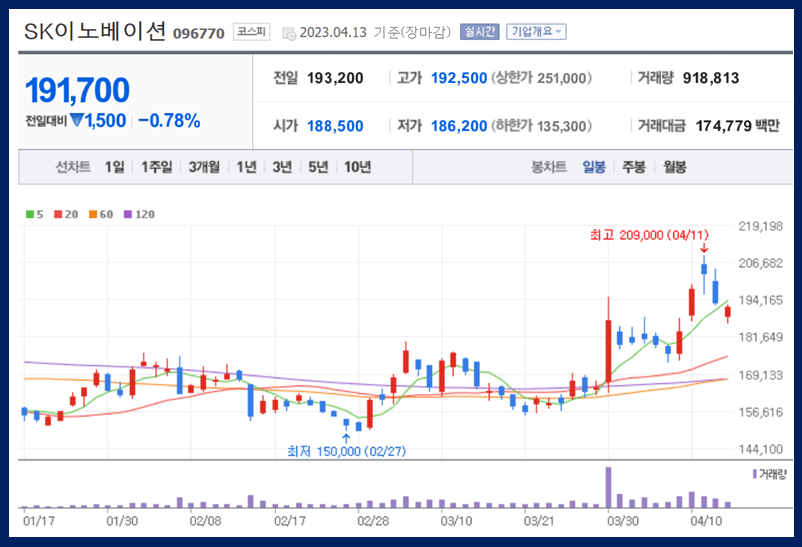The image size is (802, 547).
Task: Click the current price 191,700
Action: [77, 91]
